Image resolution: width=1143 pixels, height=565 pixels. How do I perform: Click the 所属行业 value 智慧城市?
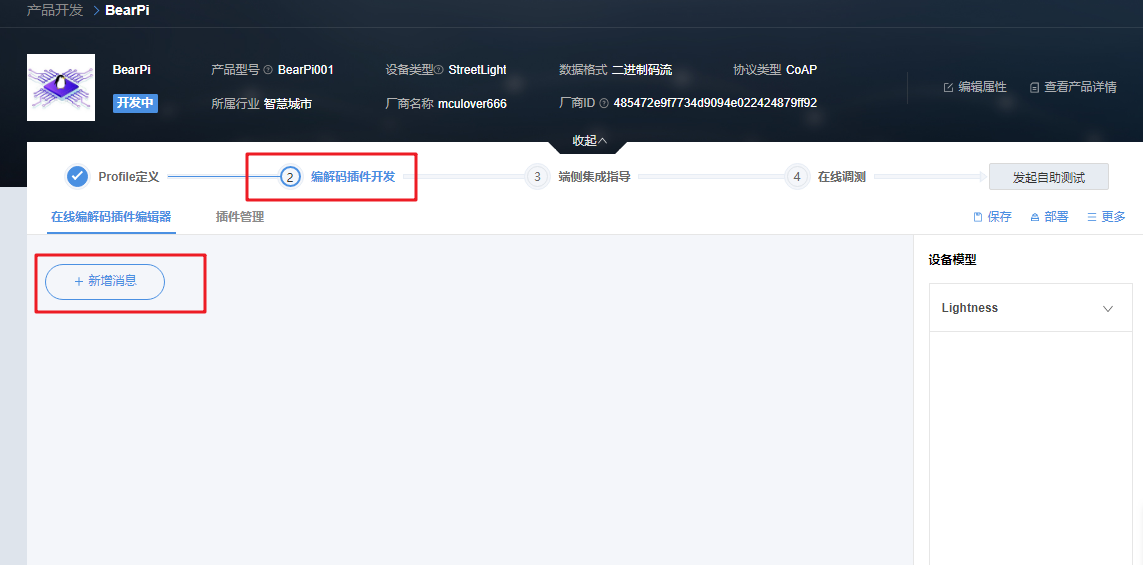coord(288,104)
